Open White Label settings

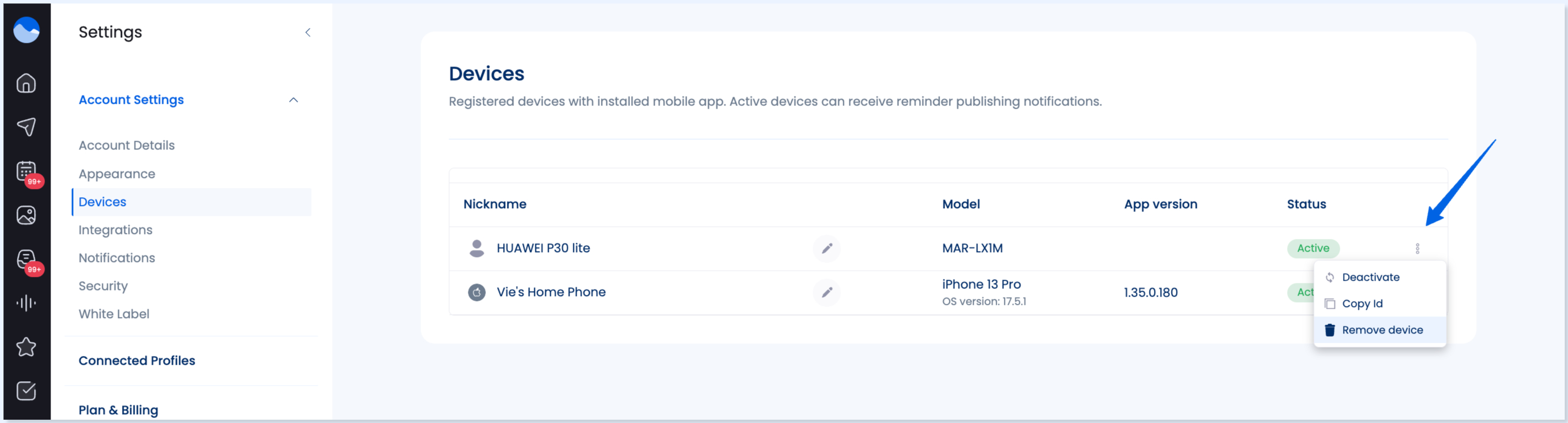pos(114,314)
